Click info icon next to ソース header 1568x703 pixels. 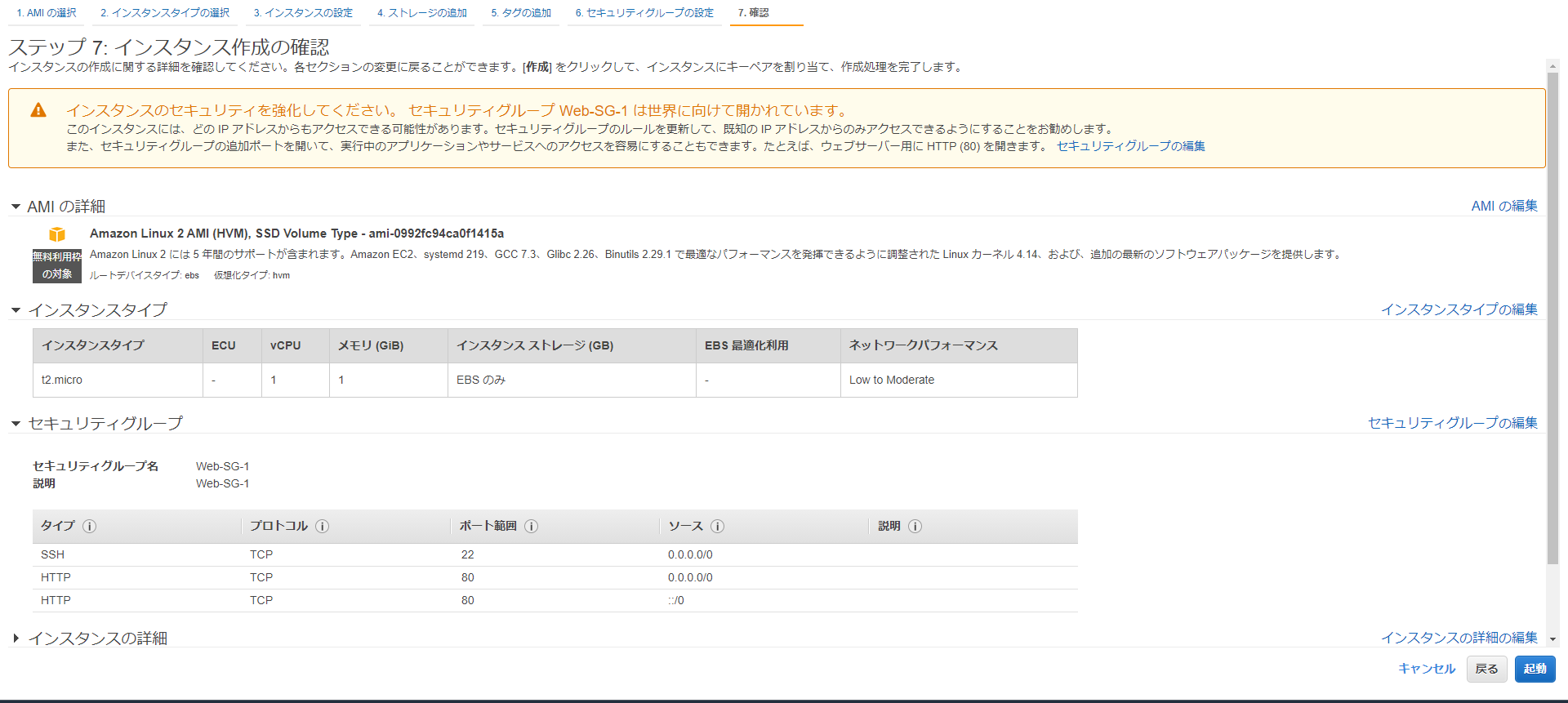718,527
